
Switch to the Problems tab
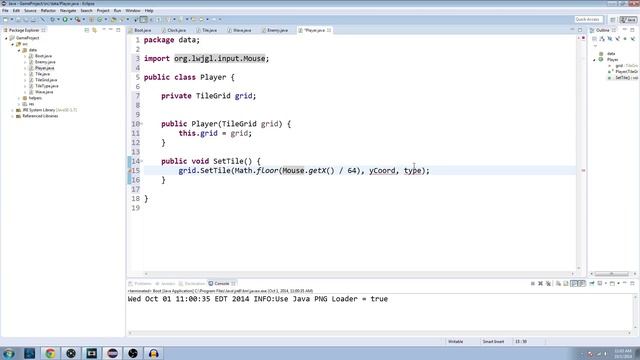140,283
